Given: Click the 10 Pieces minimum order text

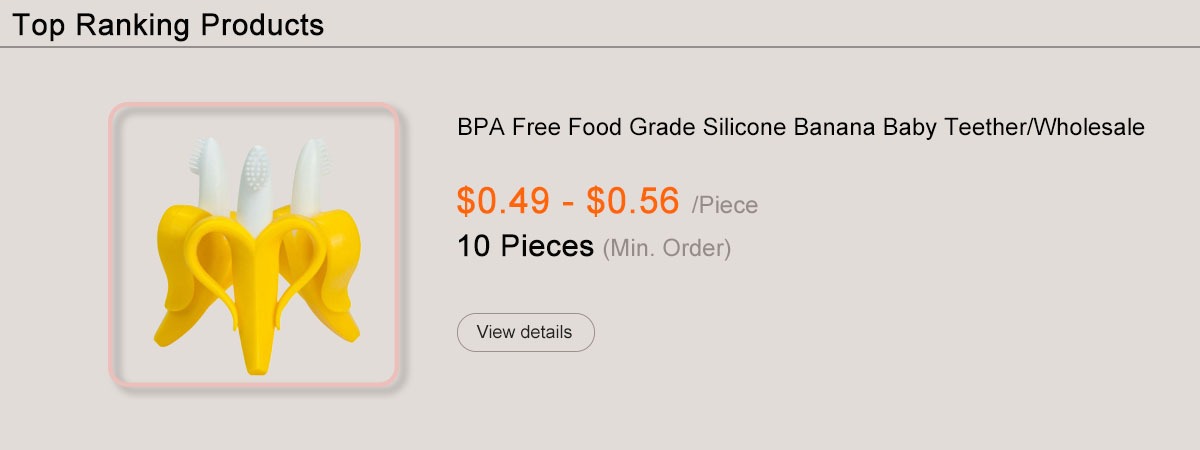Looking at the screenshot, I should 525,245.
